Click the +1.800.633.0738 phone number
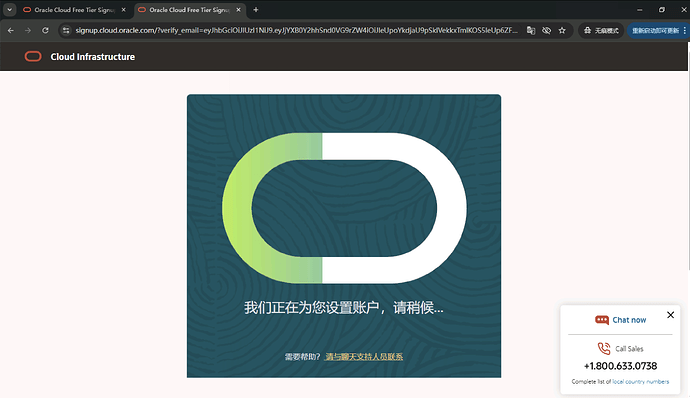 click(x=620, y=366)
